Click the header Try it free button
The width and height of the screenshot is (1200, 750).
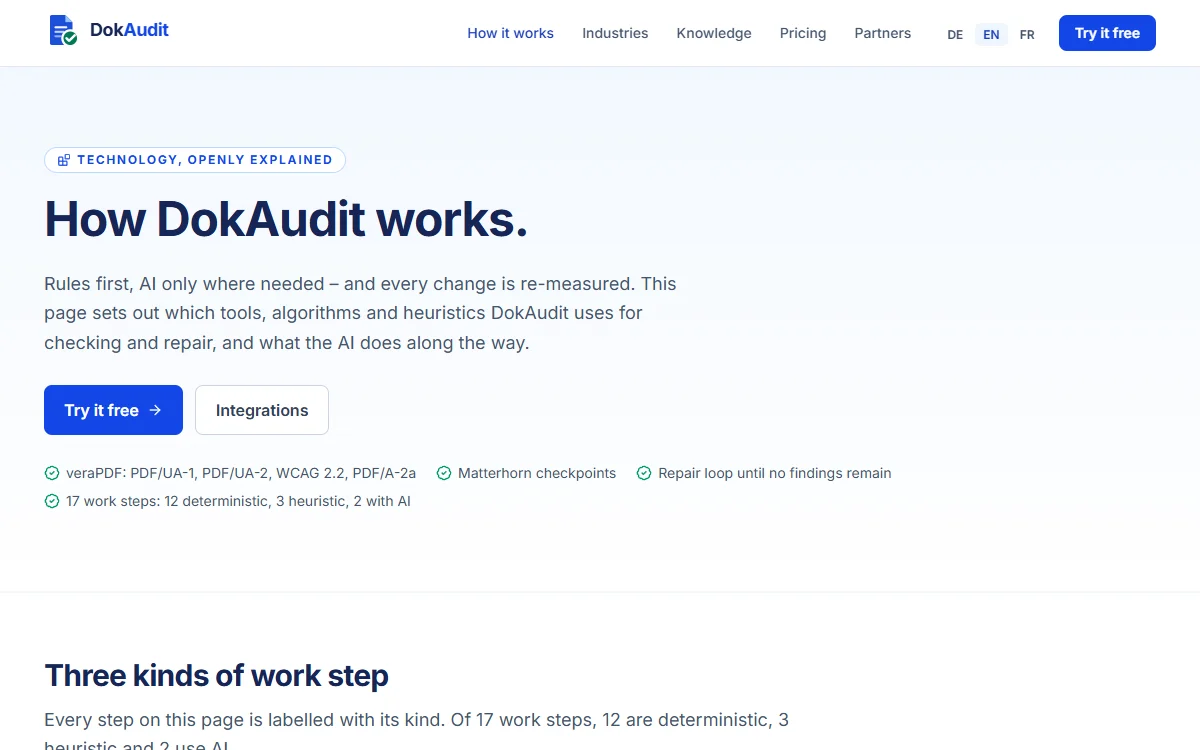[1107, 33]
